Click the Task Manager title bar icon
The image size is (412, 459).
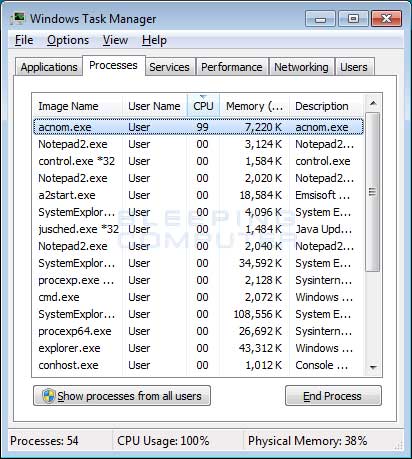pos(18,18)
